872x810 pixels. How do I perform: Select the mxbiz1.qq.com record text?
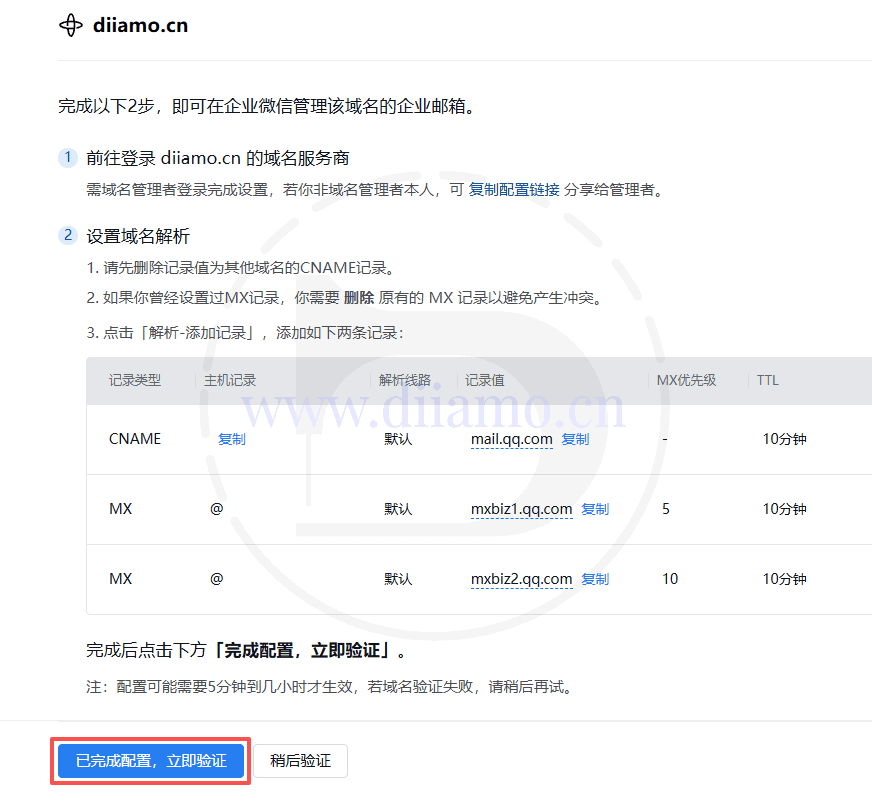[521, 509]
